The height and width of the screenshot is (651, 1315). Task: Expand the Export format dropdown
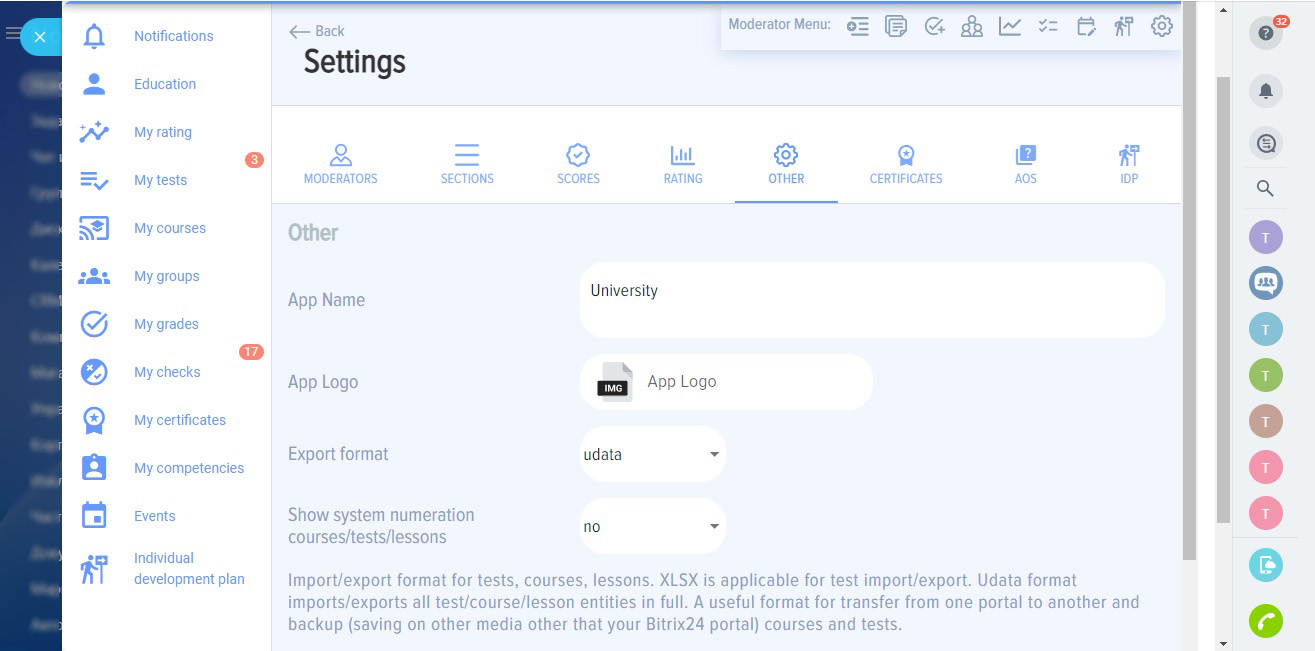(x=652, y=455)
